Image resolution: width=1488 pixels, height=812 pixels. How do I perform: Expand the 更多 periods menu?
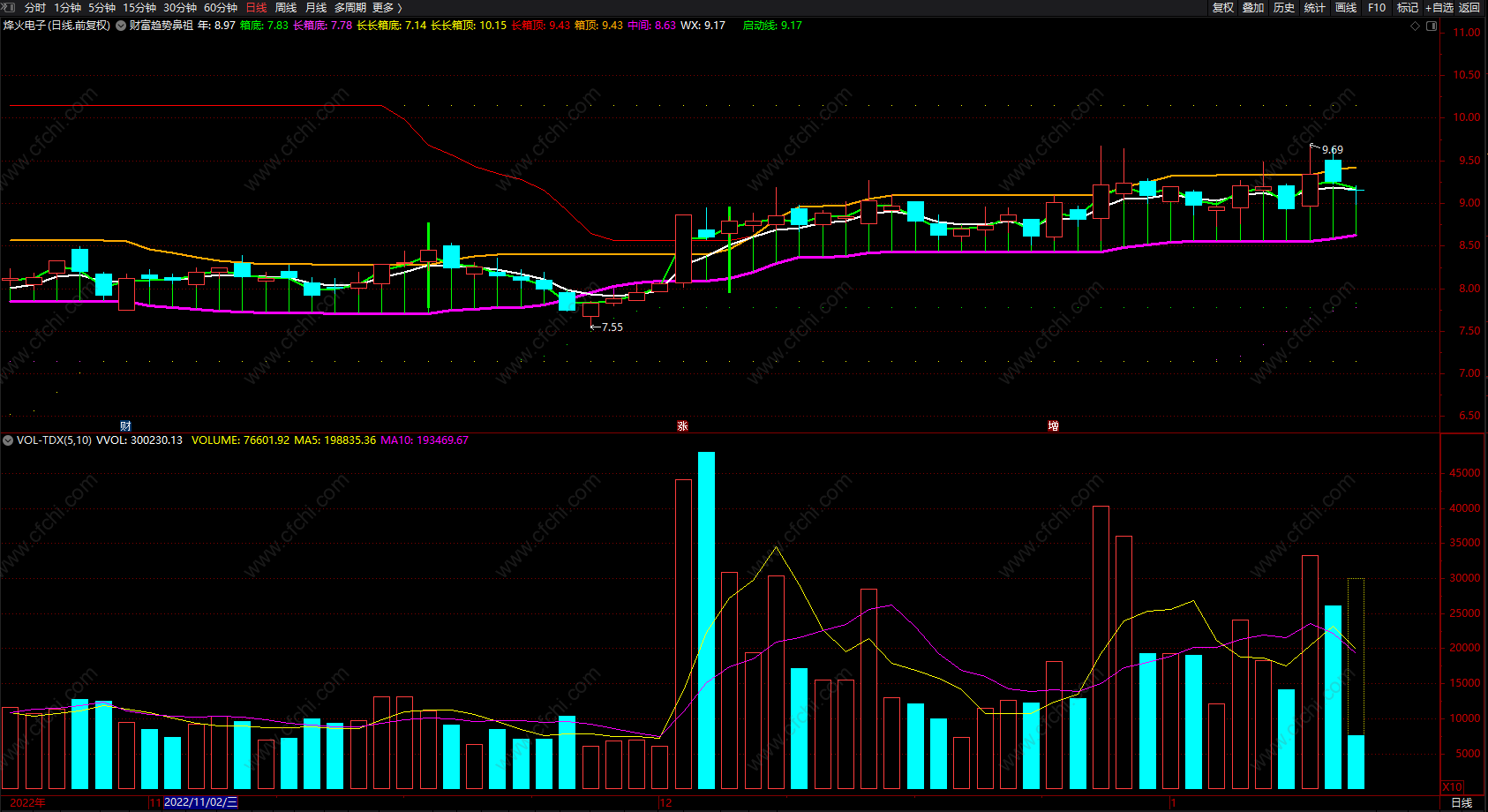click(387, 7)
